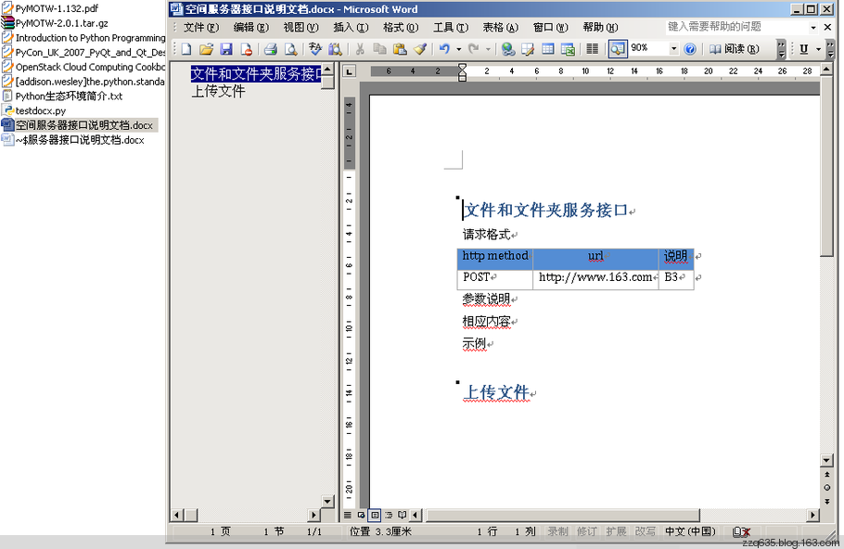Toggle the 改写 overtype indicator

click(645, 532)
